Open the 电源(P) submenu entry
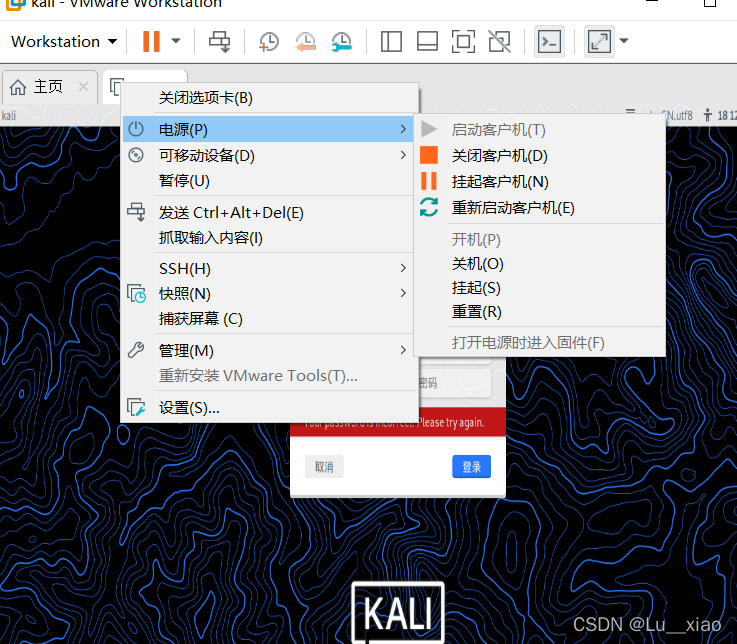 268,129
